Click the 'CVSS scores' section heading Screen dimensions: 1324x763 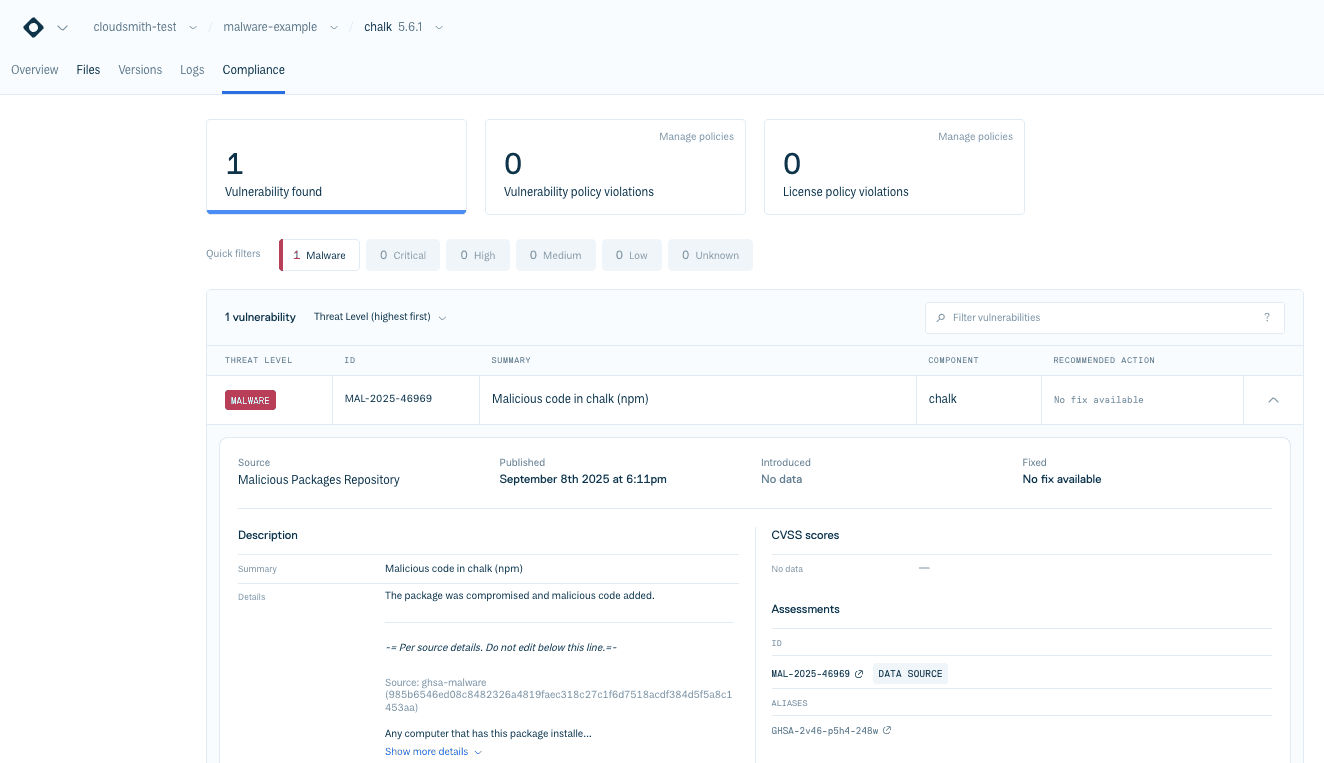pos(805,535)
